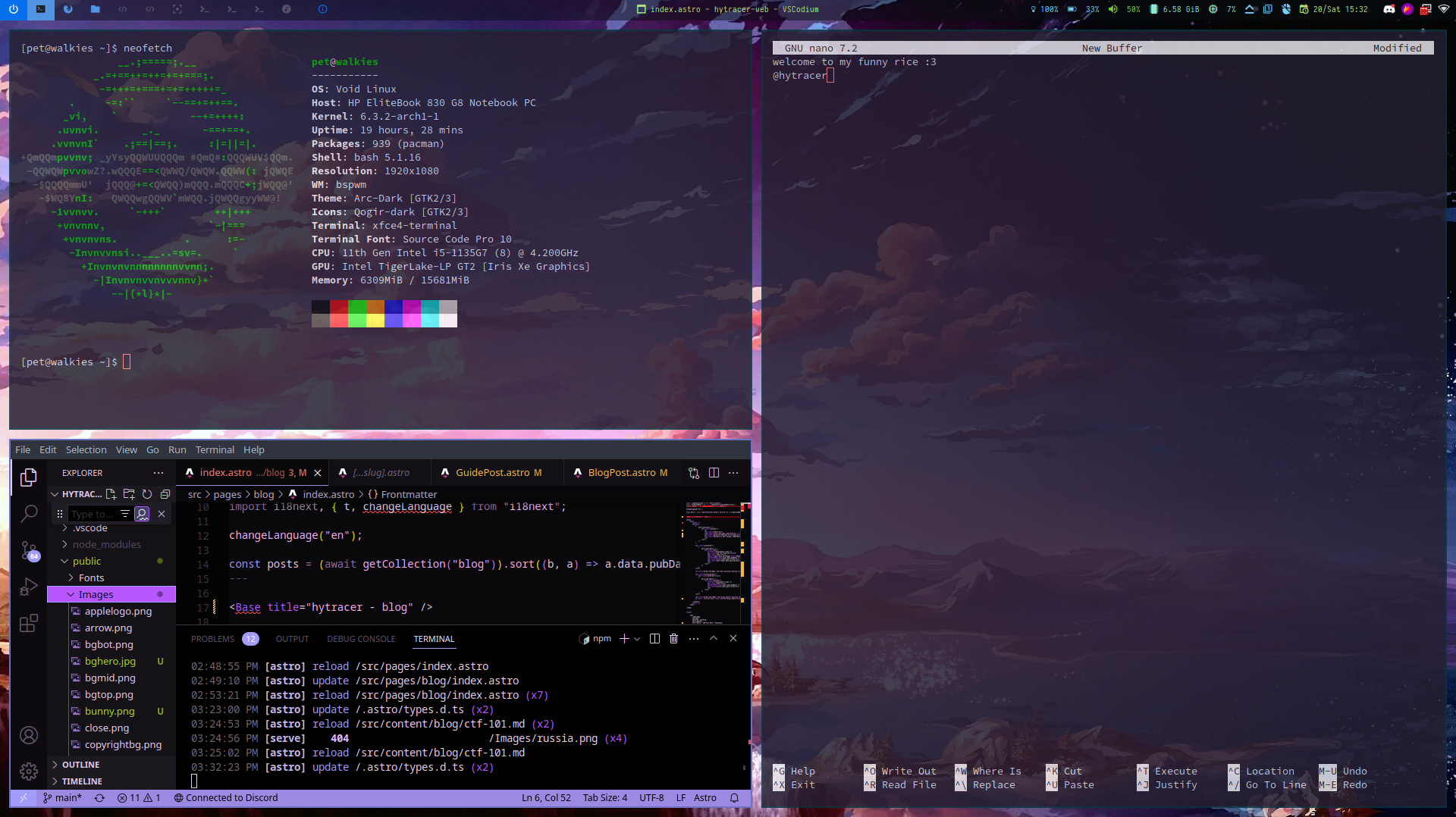Open the Run and Debug view
Viewport: 1456px width, 817px height.
click(x=29, y=587)
